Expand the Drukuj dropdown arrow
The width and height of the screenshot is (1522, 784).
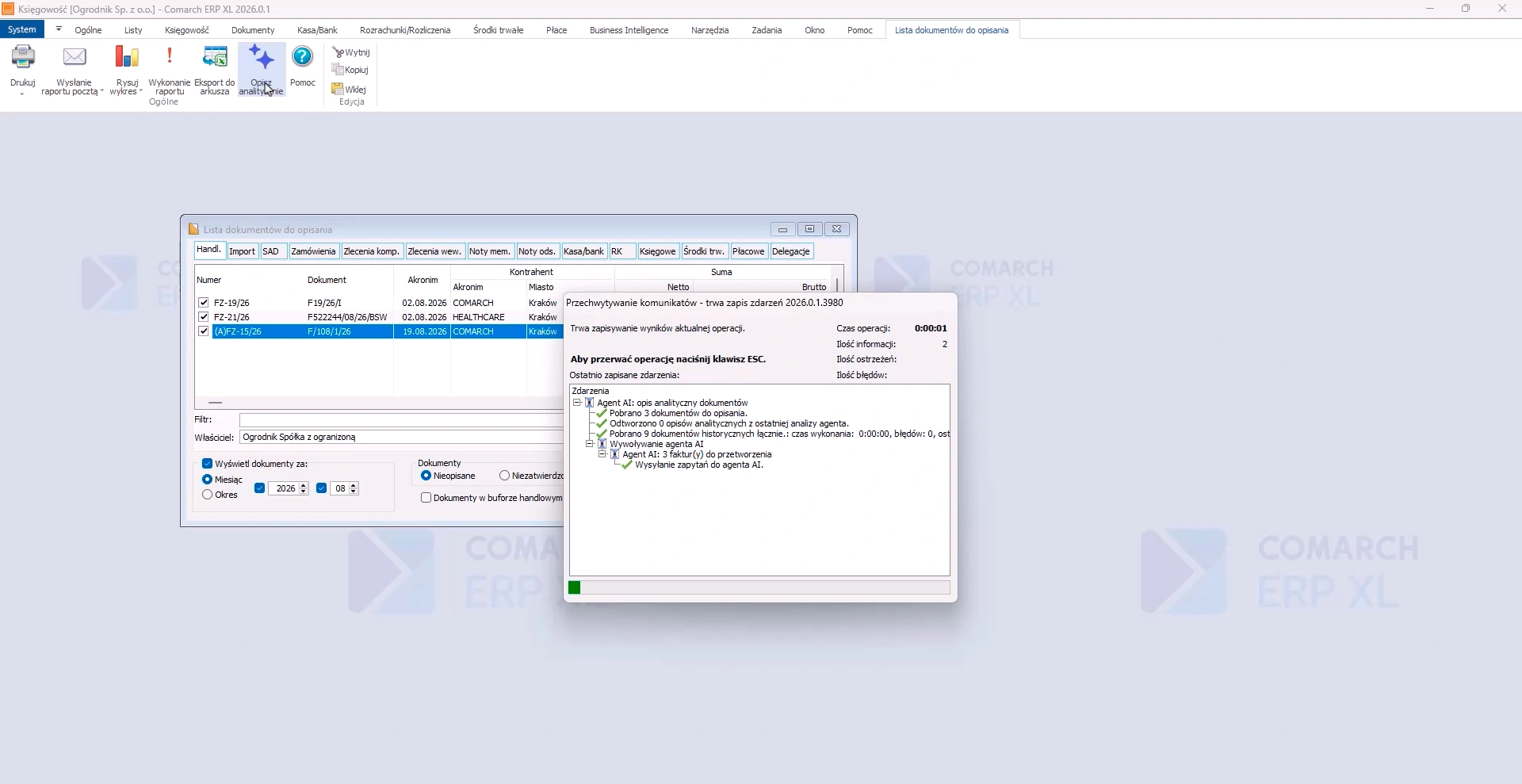tap(22, 94)
